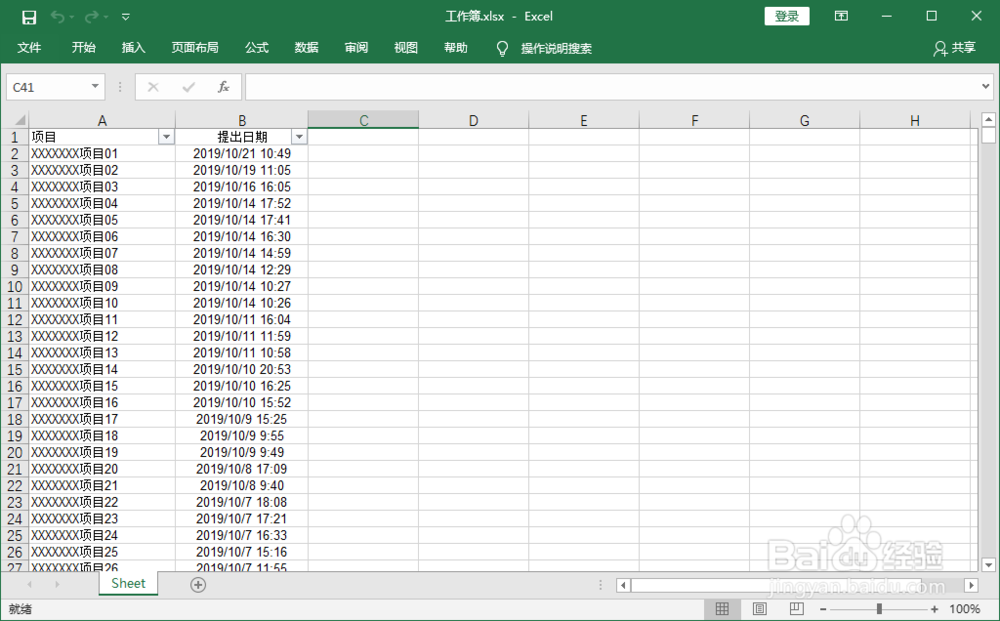Image resolution: width=1000 pixels, height=621 pixels.
Task: Switch to the 数据 tab
Action: tap(306, 48)
